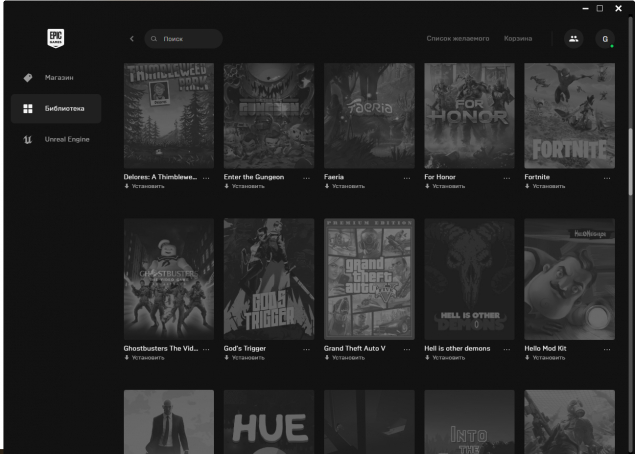Open the Fortnite cover

[569, 115]
